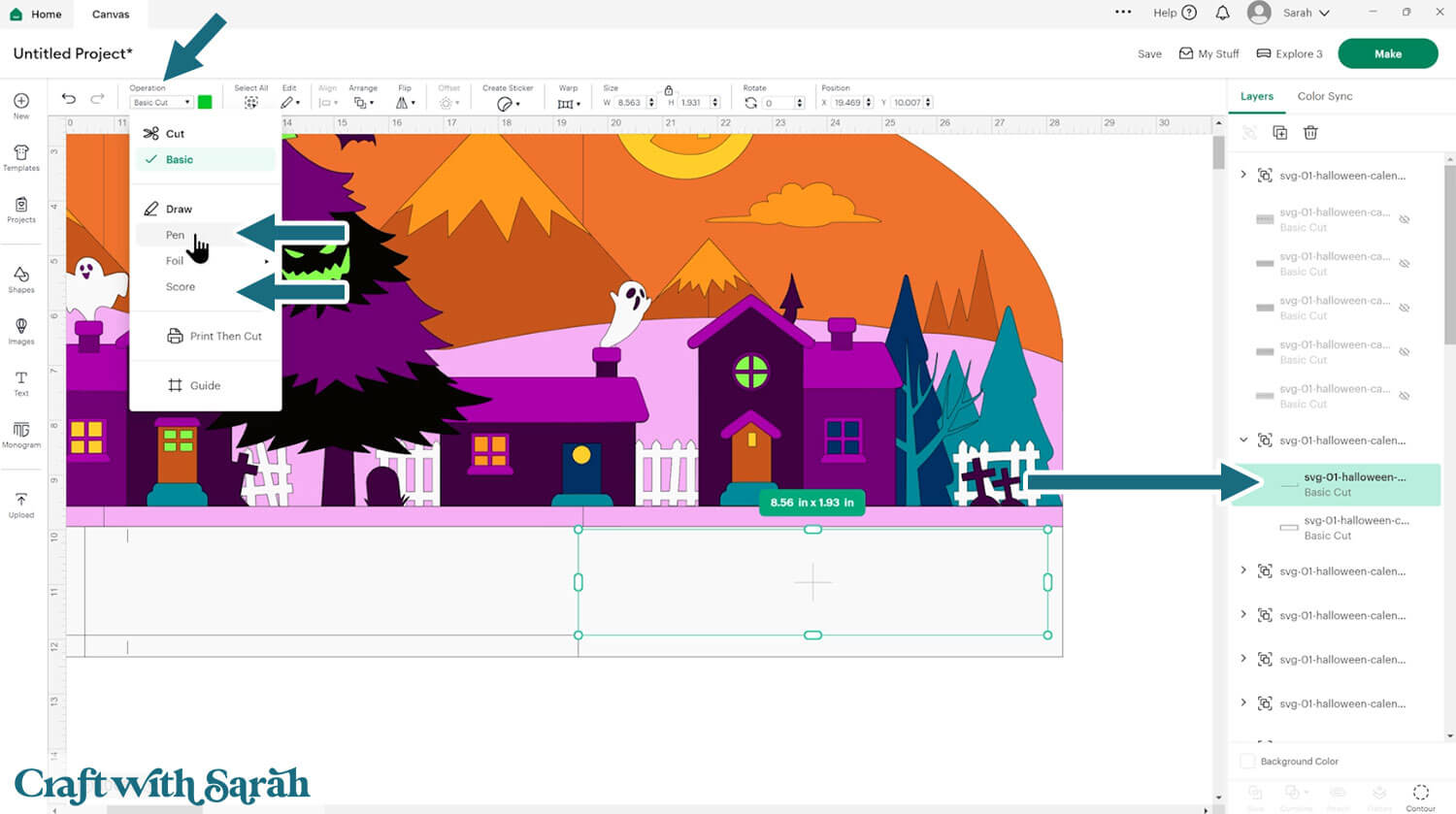This screenshot has height=814, width=1456.
Task: Open the Operation dropdown
Action: tap(161, 102)
